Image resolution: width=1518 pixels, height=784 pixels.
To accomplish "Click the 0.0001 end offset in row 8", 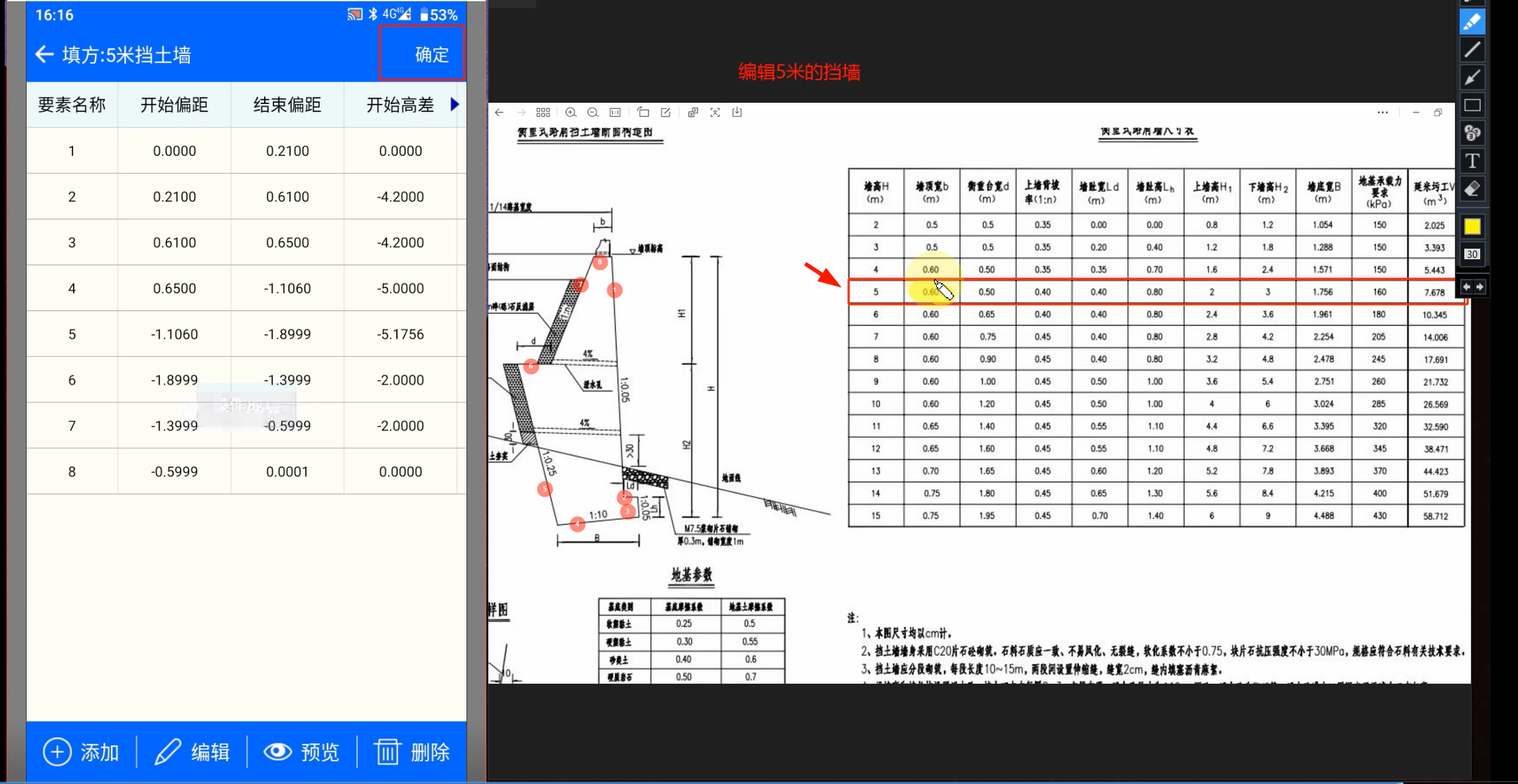I will [287, 471].
